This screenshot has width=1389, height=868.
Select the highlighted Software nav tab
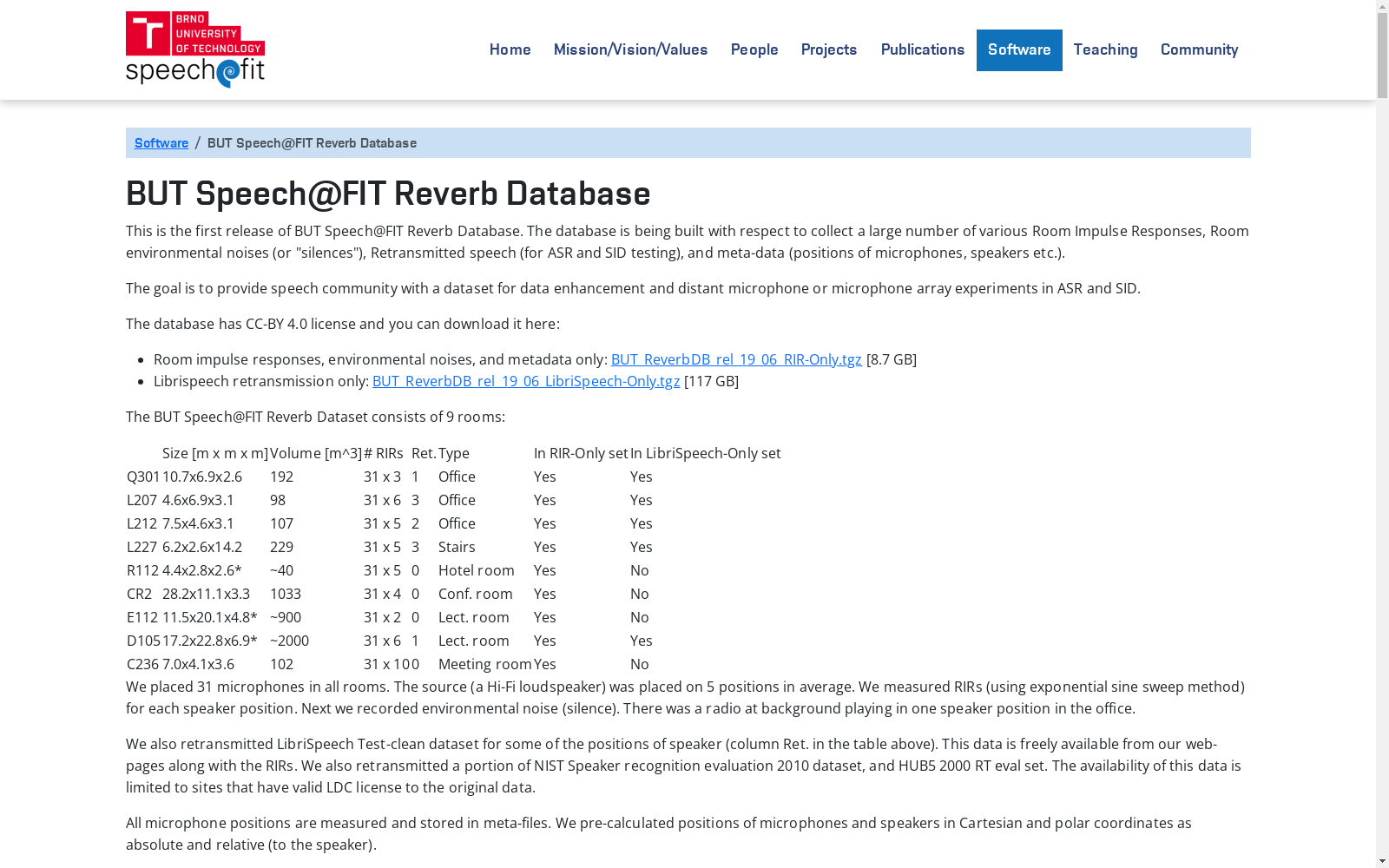coord(1019,50)
